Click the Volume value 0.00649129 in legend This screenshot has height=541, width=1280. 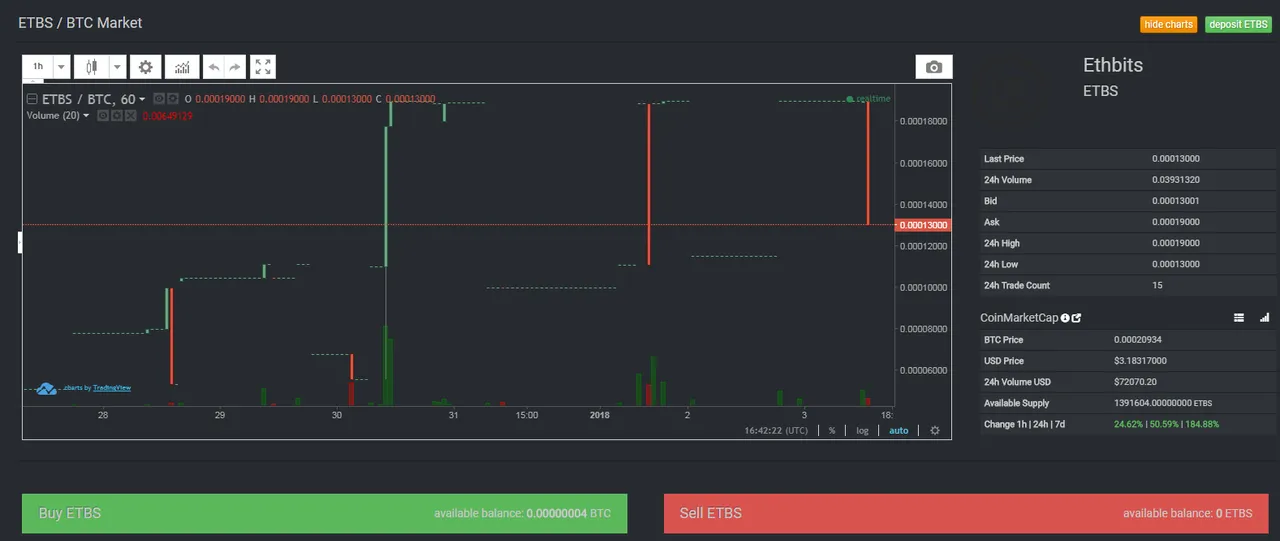[x=168, y=116]
